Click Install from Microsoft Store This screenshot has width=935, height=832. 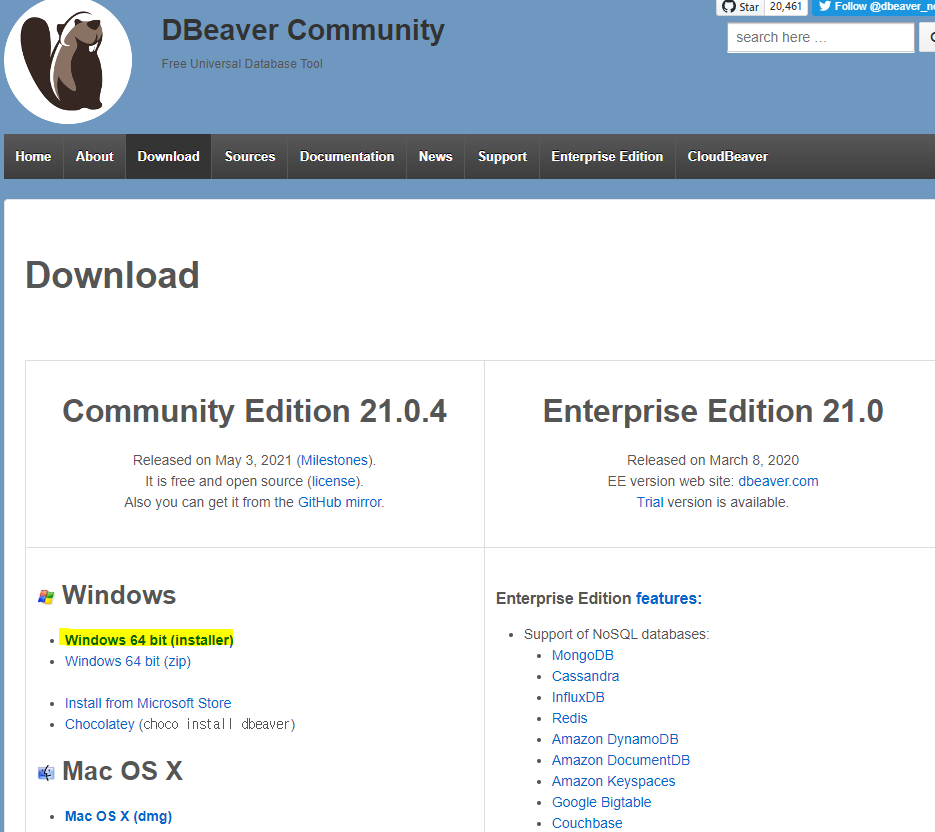[148, 703]
